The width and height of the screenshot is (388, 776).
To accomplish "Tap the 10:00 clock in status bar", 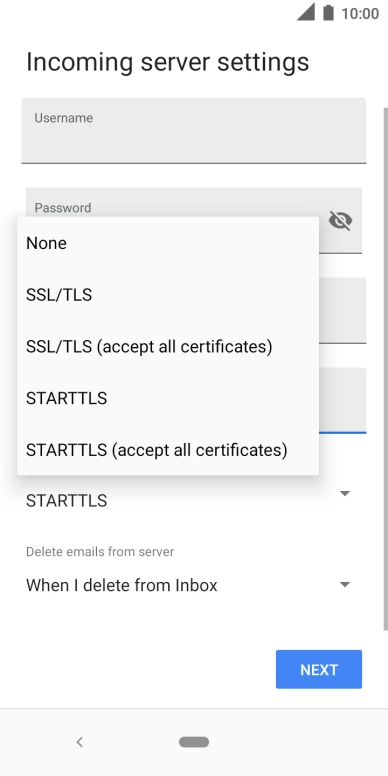I will pyautogui.click(x=360, y=13).
